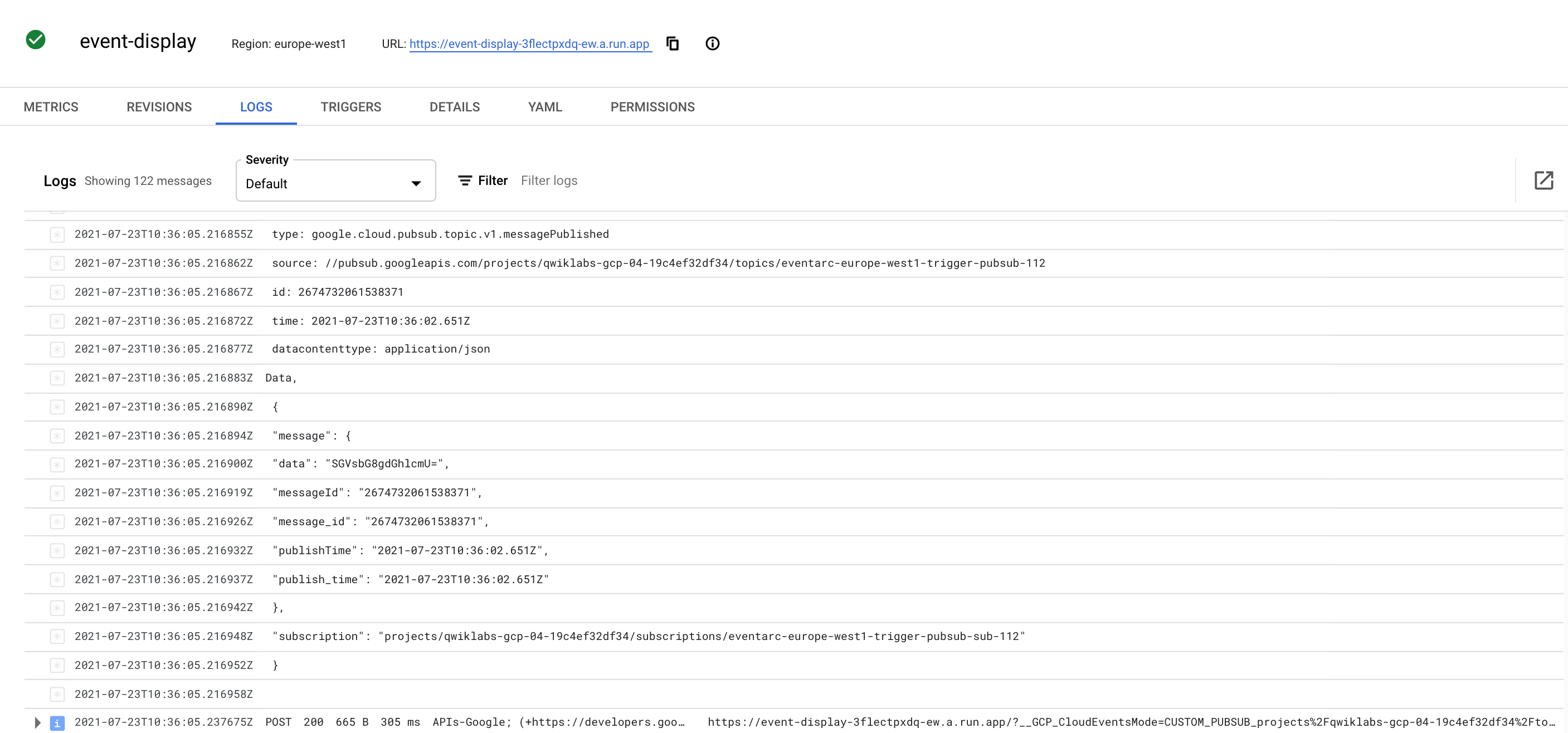The height and width of the screenshot is (733, 1568).
Task: Open the PERMISSIONS tab
Action: (x=652, y=106)
